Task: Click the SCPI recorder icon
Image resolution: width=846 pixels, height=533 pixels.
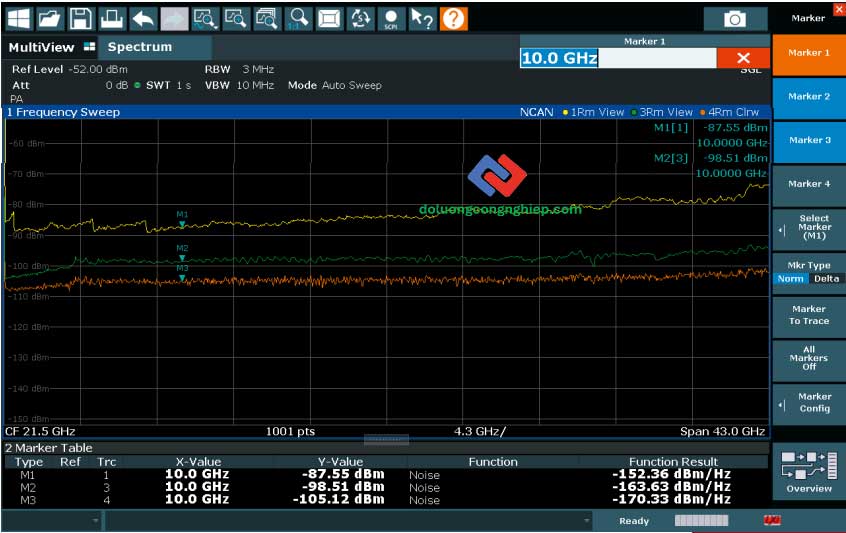Action: pos(391,19)
